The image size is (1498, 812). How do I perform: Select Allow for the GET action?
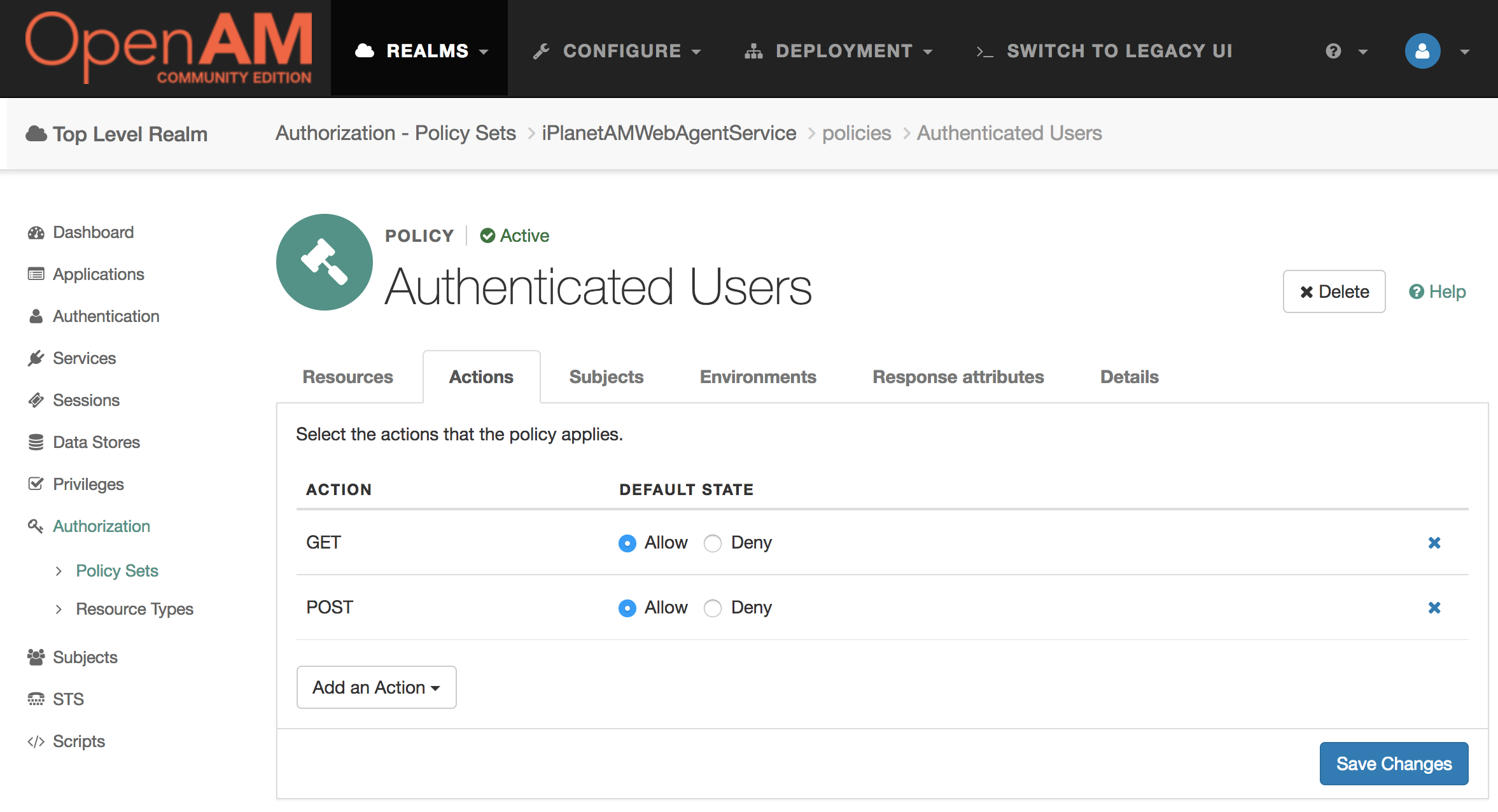click(x=627, y=543)
